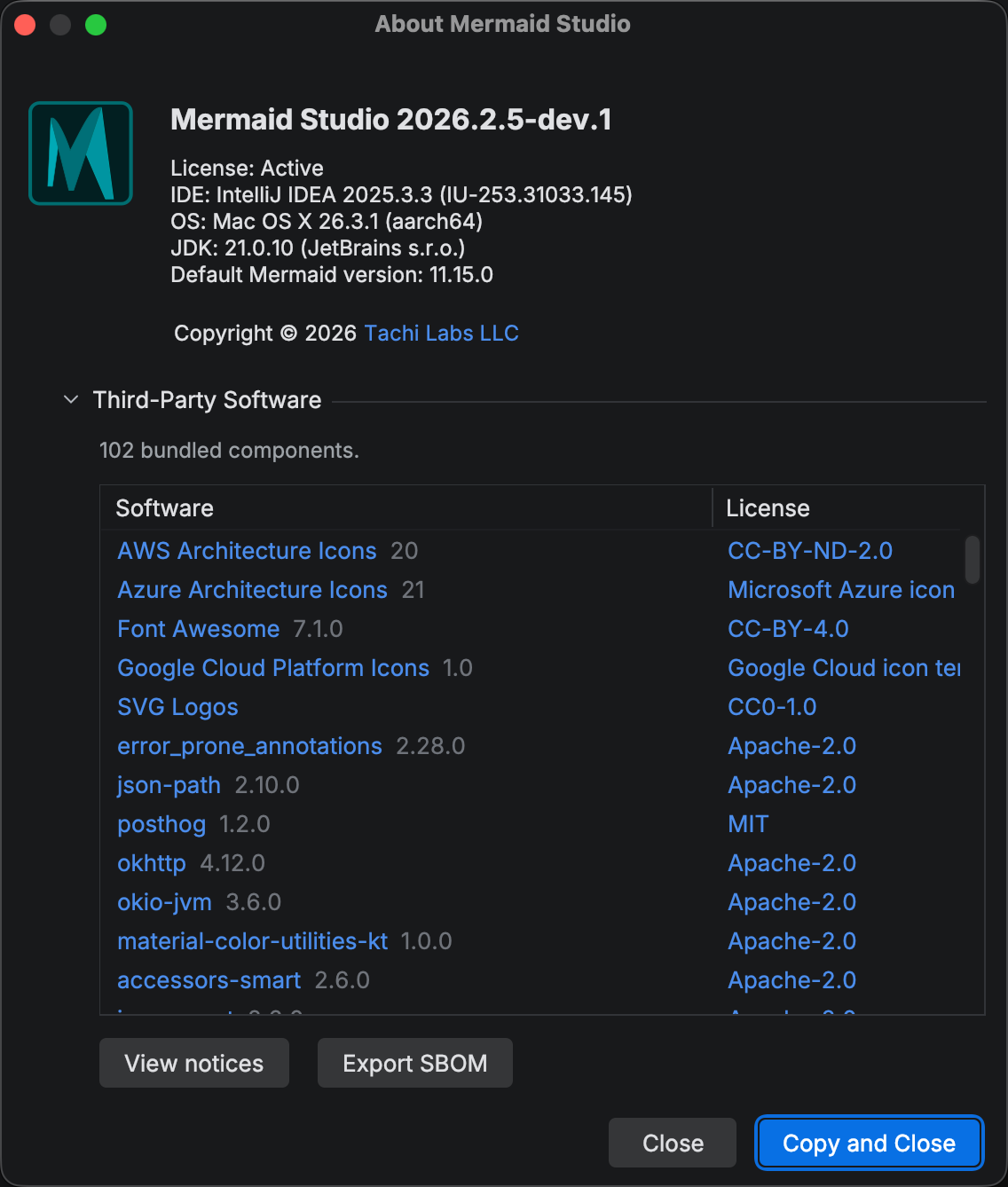This screenshot has width=1008, height=1187.
Task: Click the License: Active text
Action: click(x=247, y=169)
